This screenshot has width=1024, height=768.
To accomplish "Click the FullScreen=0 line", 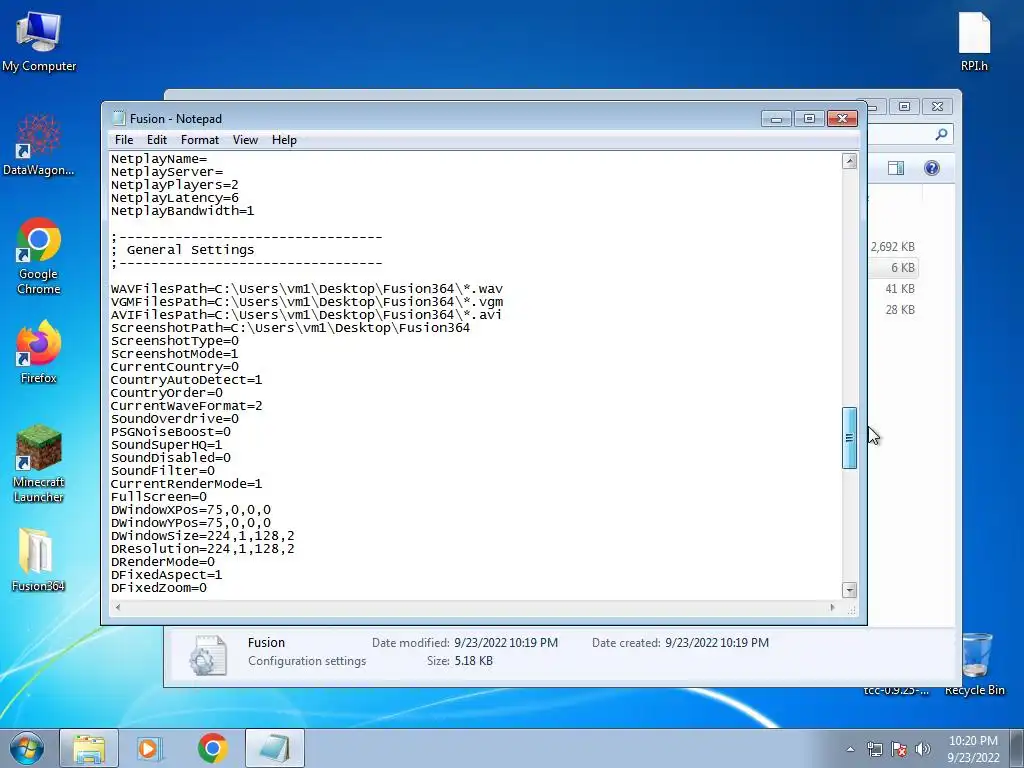I will click(159, 497).
